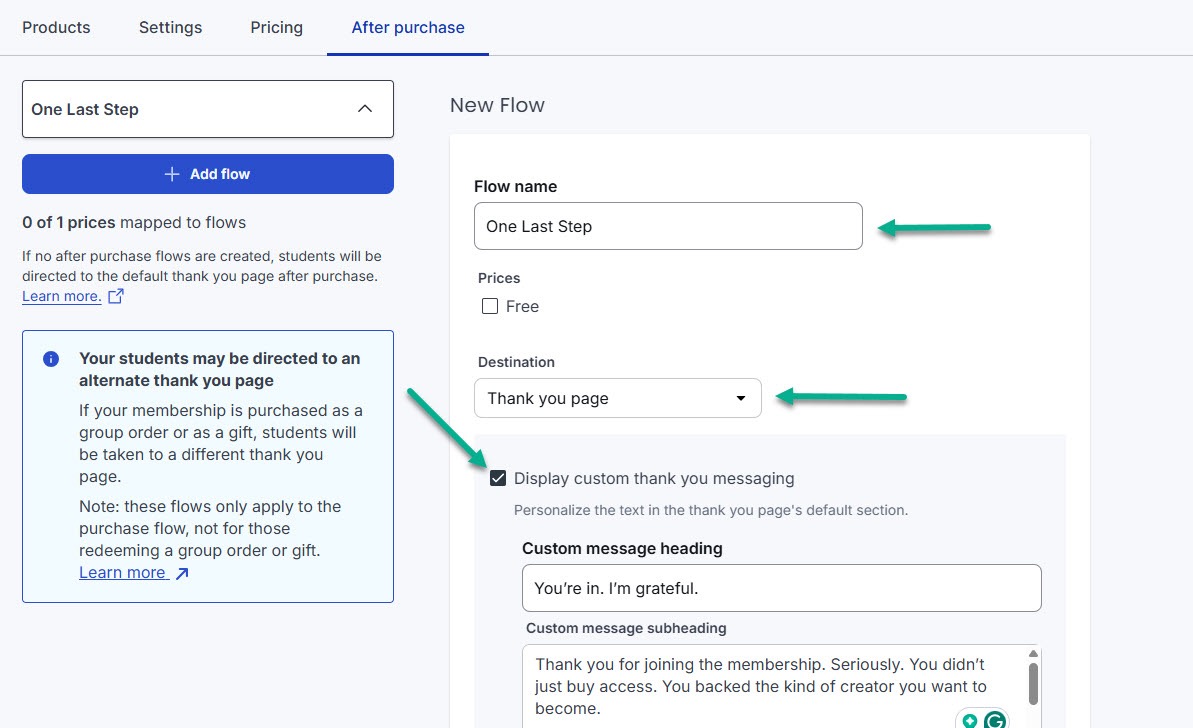This screenshot has width=1193, height=728.
Task: Click the Add flow button
Action: (x=208, y=174)
